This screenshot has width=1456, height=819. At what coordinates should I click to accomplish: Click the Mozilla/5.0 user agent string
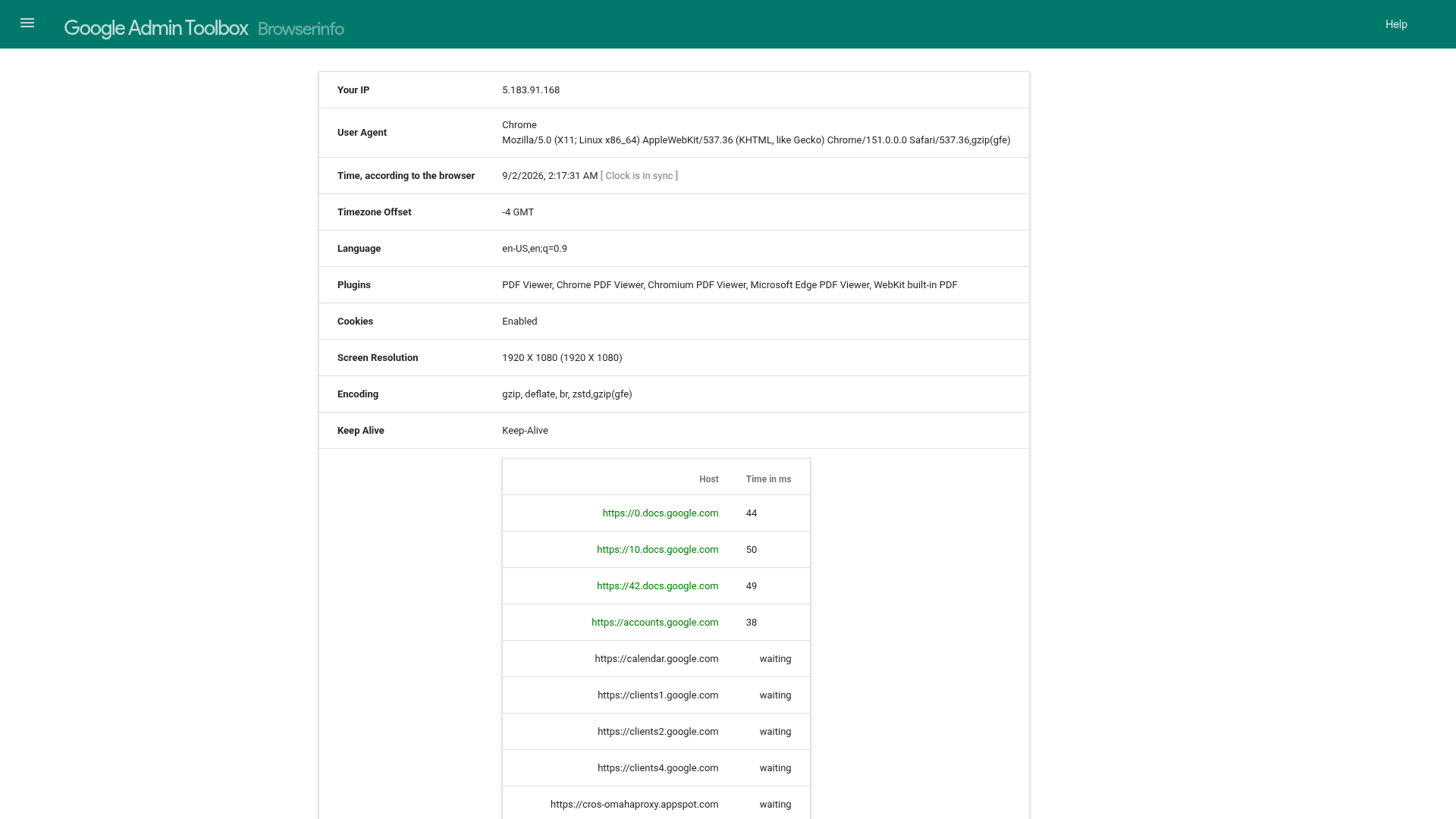[756, 140]
